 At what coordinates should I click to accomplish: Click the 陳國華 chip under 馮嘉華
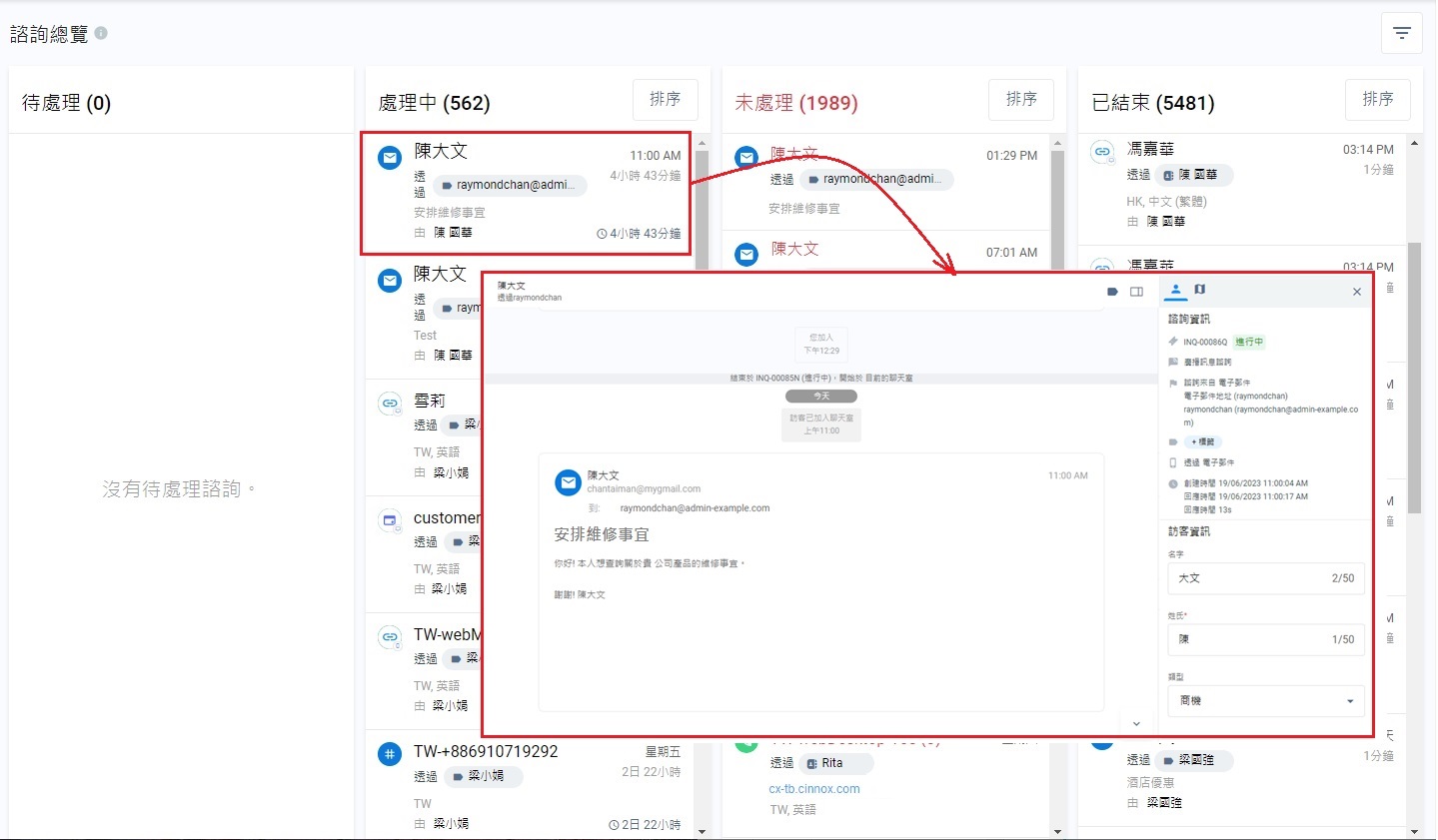(x=1194, y=175)
